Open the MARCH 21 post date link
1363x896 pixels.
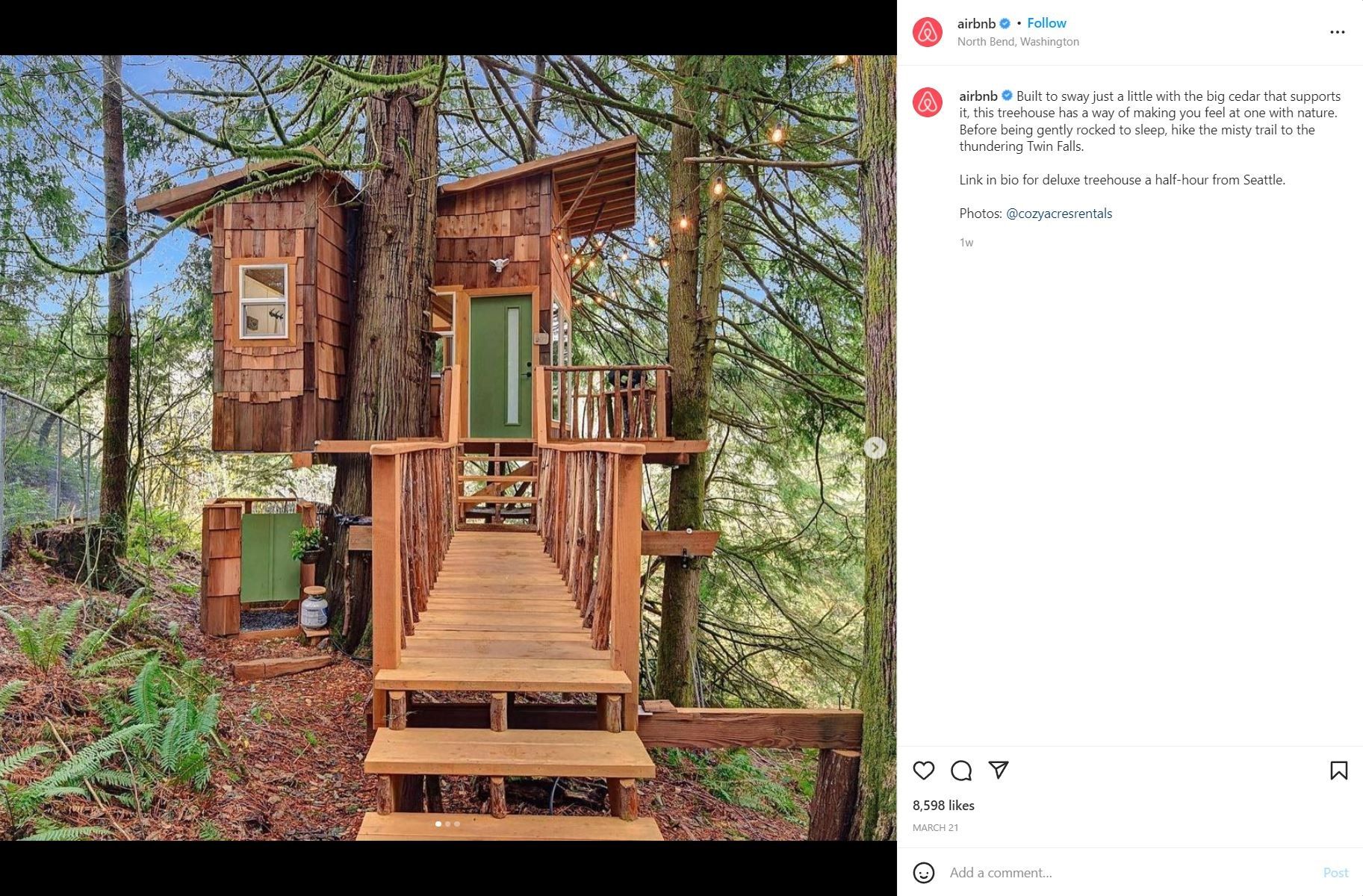[x=935, y=827]
